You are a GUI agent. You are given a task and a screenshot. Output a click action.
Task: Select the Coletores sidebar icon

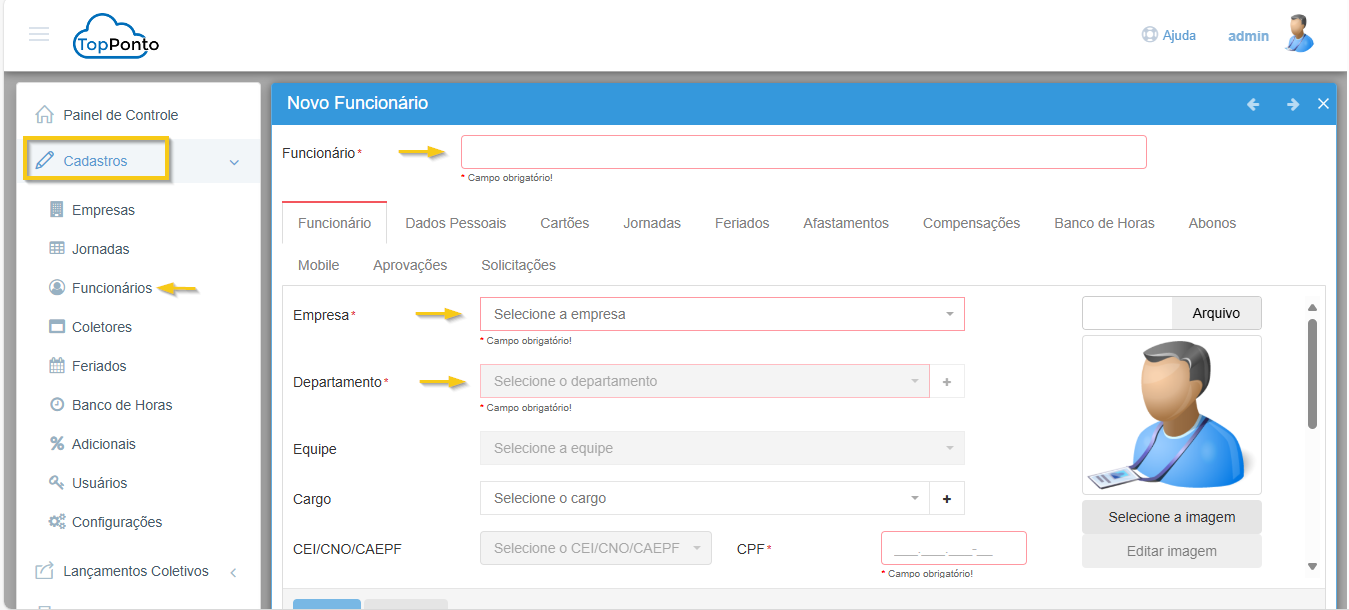[x=56, y=327]
